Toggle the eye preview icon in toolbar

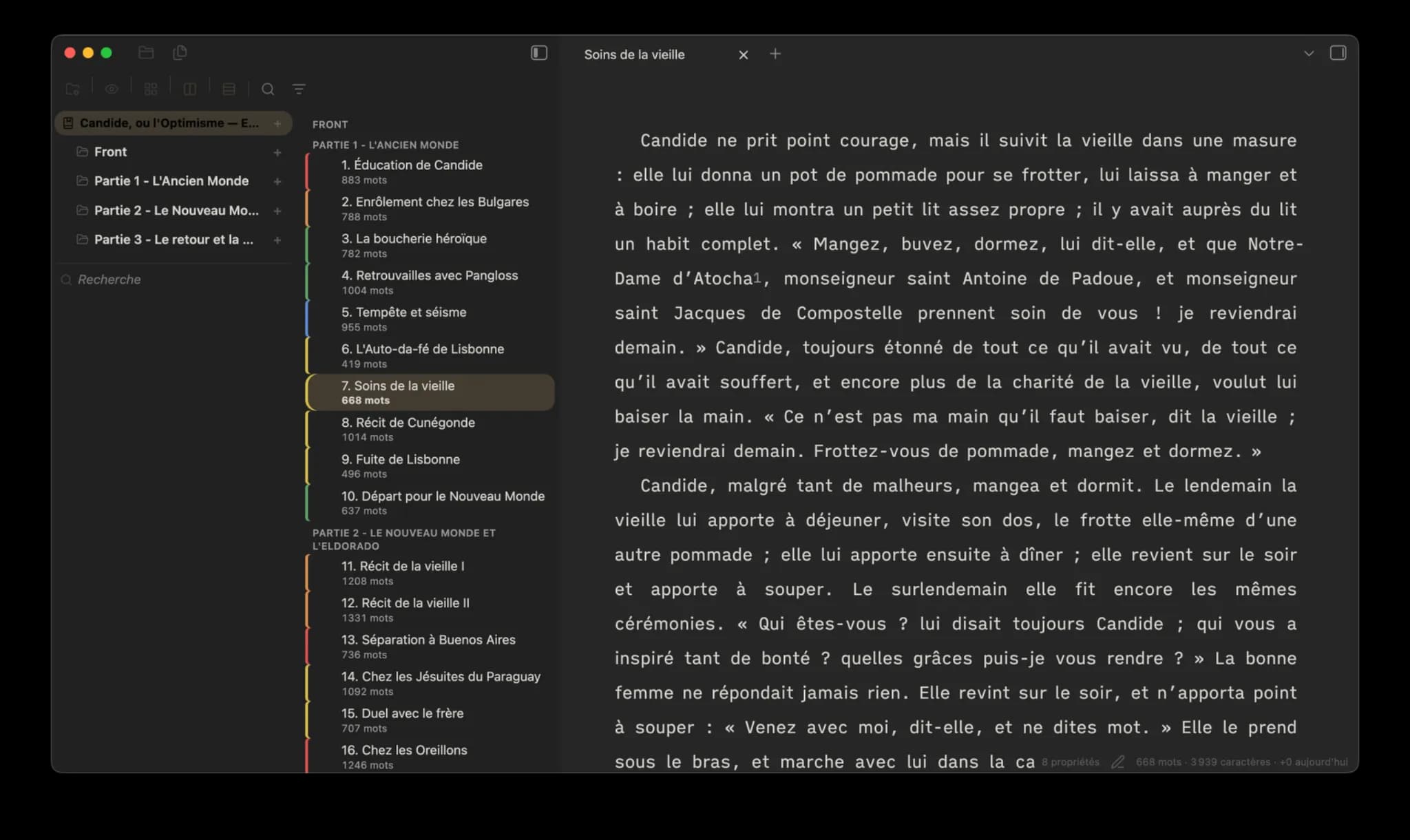[112, 89]
